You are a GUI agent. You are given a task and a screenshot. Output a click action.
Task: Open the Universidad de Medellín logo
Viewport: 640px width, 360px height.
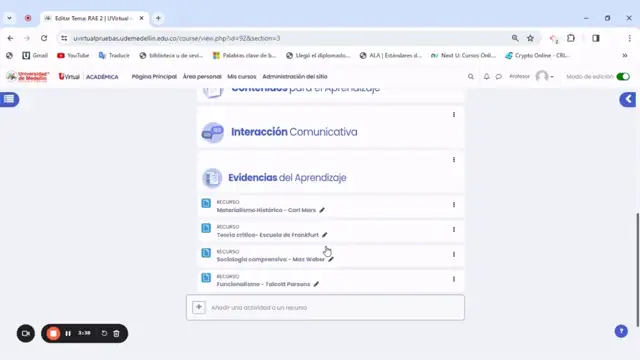click(28, 76)
